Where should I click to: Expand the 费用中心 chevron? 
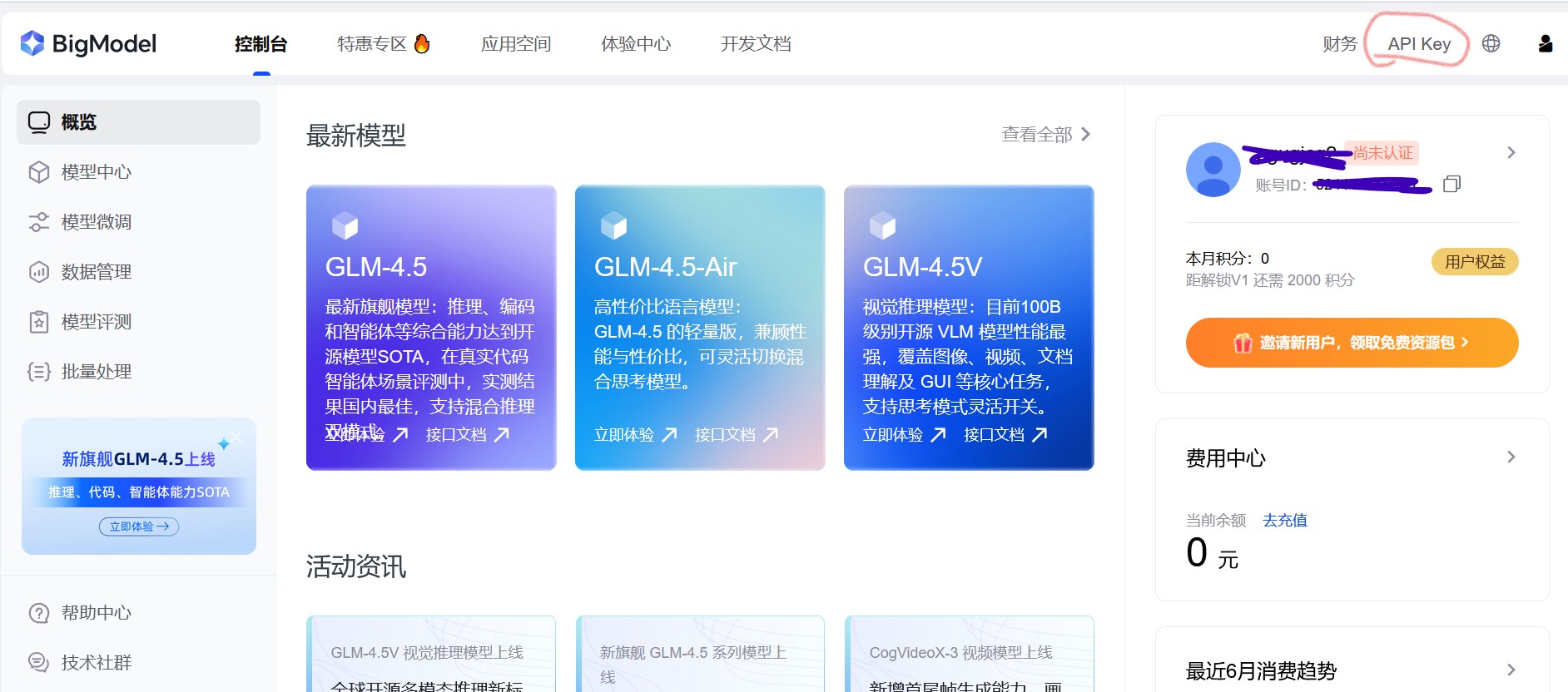(x=1511, y=457)
